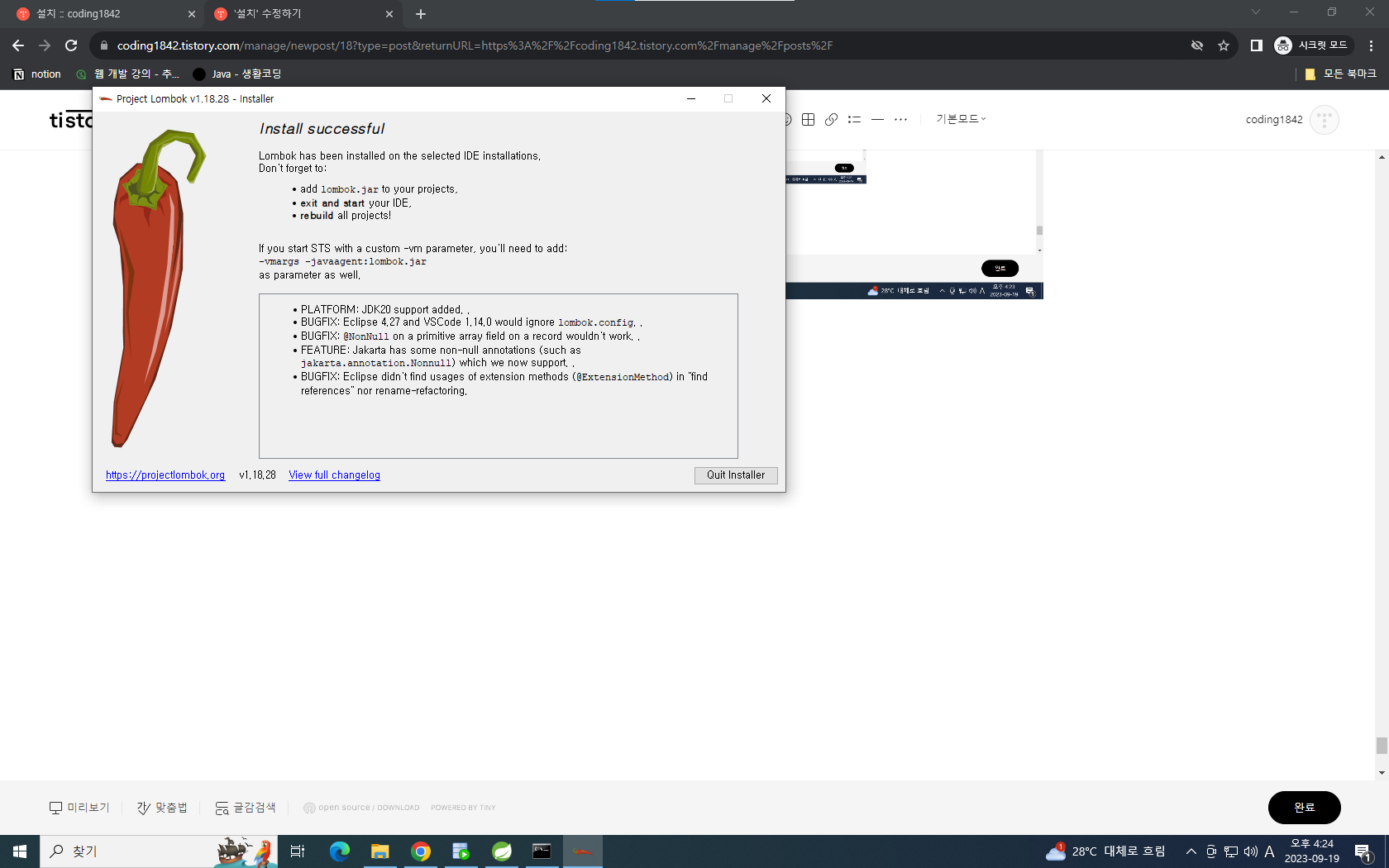Click the Quit Installer button
1389x868 pixels.
click(x=736, y=475)
